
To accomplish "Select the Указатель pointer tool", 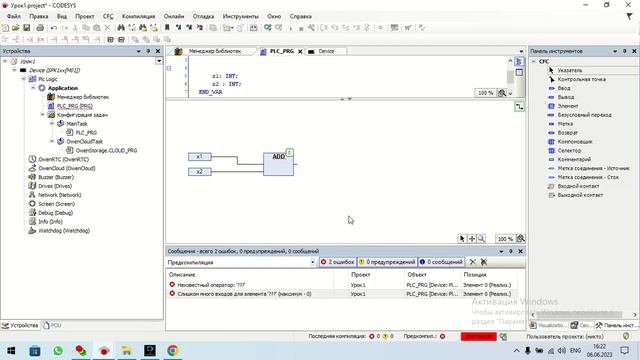I will coord(570,70).
